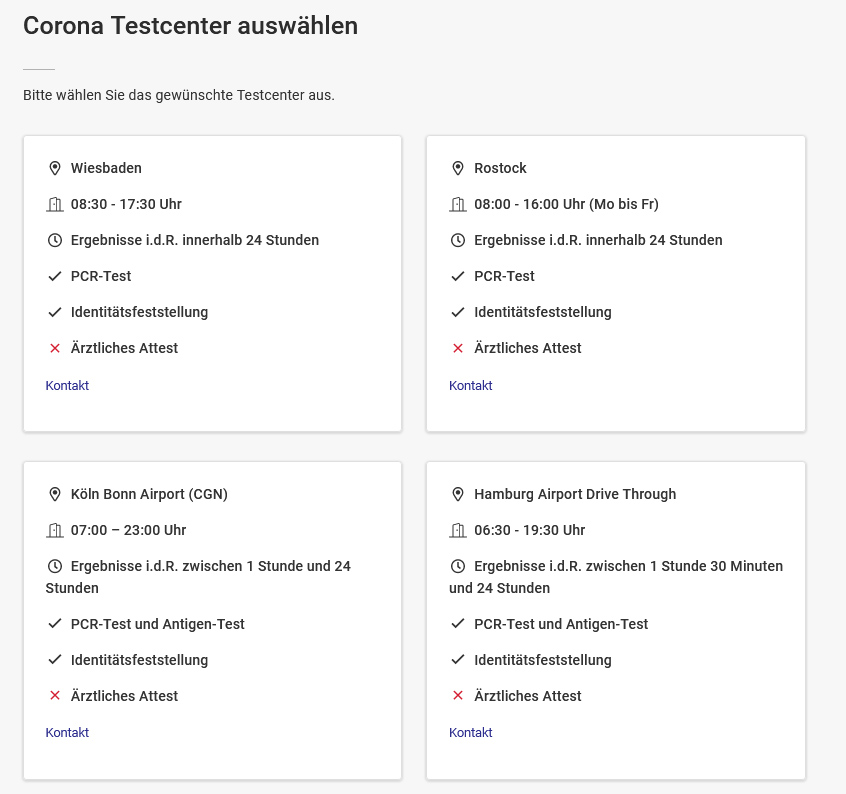Viewport: 846px width, 794px height.
Task: Select the Wiesbaden test center title
Action: coord(106,168)
